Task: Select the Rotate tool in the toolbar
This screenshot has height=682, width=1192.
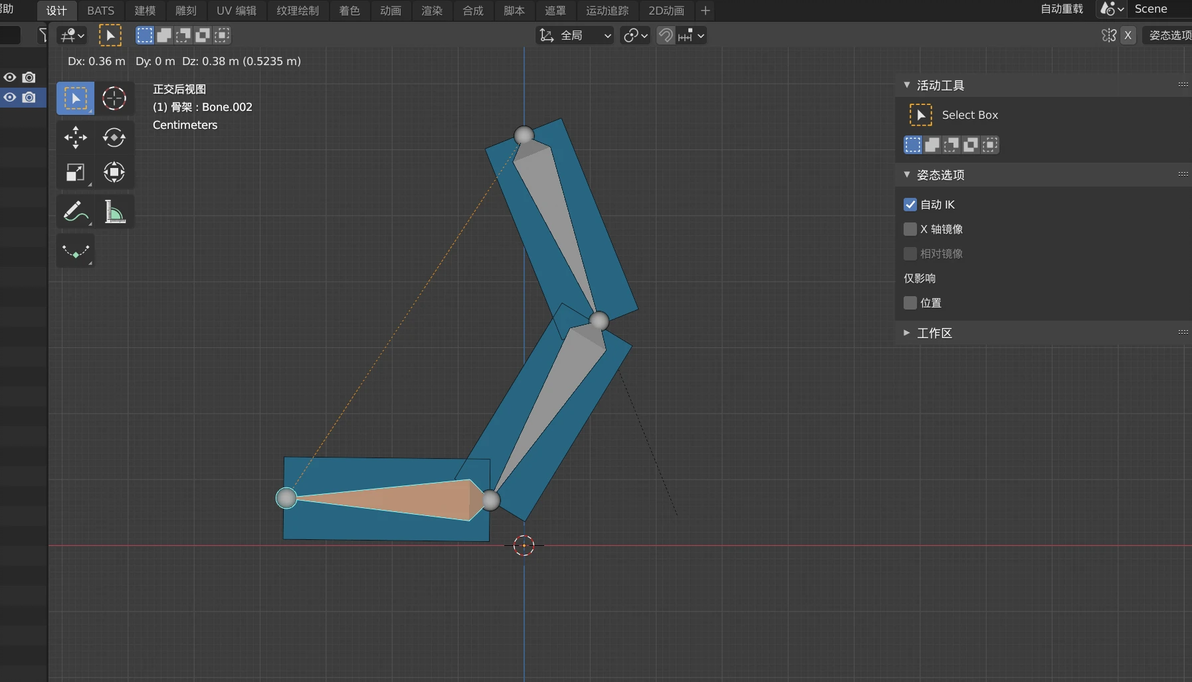Action: tap(114, 138)
